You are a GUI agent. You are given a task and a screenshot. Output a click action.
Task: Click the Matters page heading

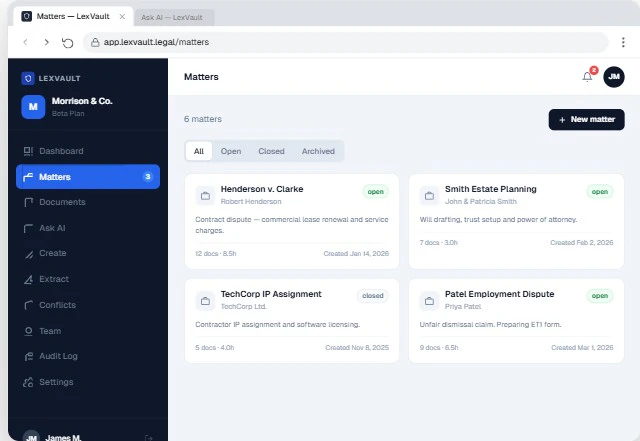(201, 77)
